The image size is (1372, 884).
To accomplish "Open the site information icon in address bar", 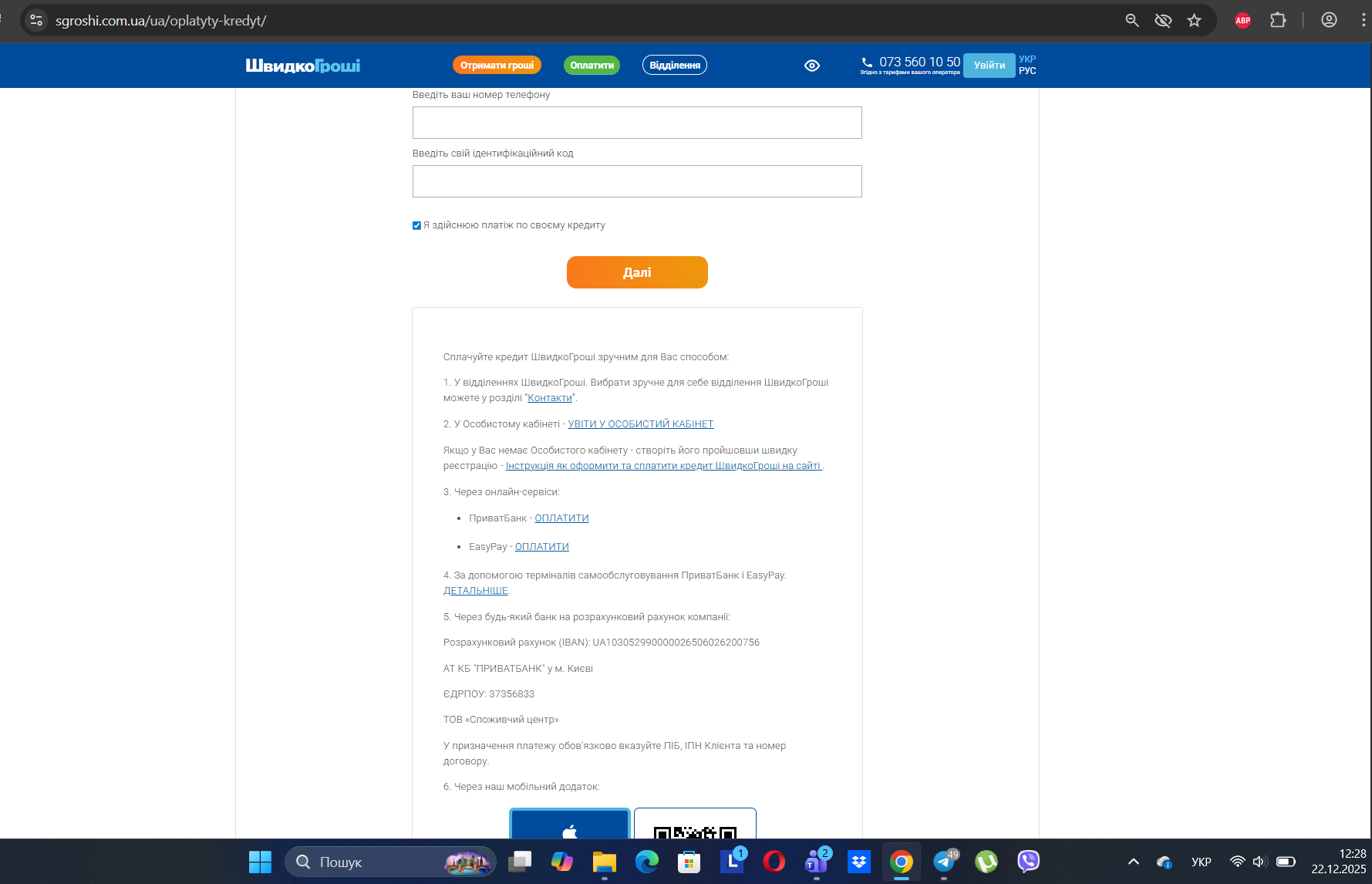I will 36,21.
